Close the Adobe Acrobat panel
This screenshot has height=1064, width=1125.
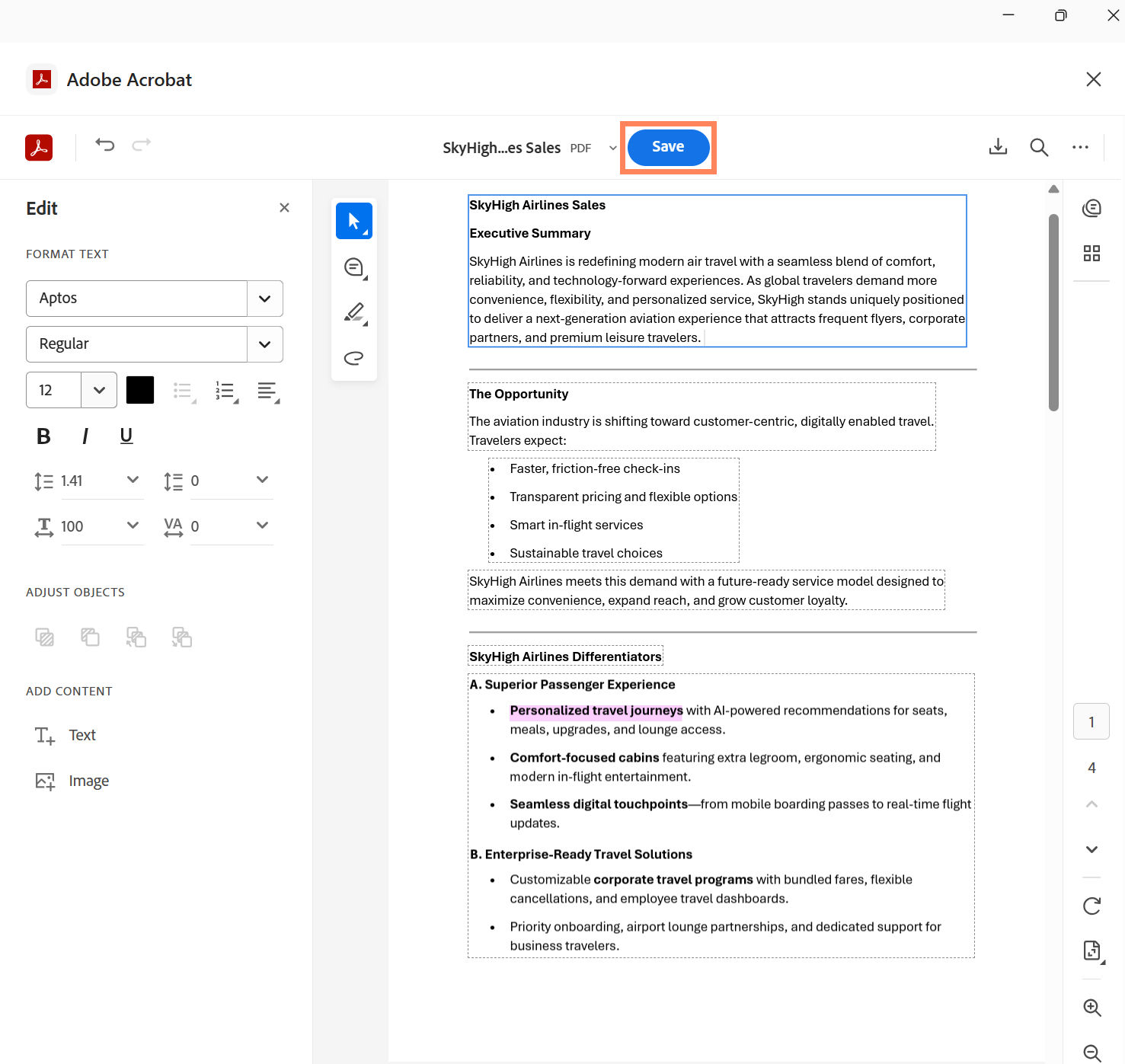[1094, 79]
